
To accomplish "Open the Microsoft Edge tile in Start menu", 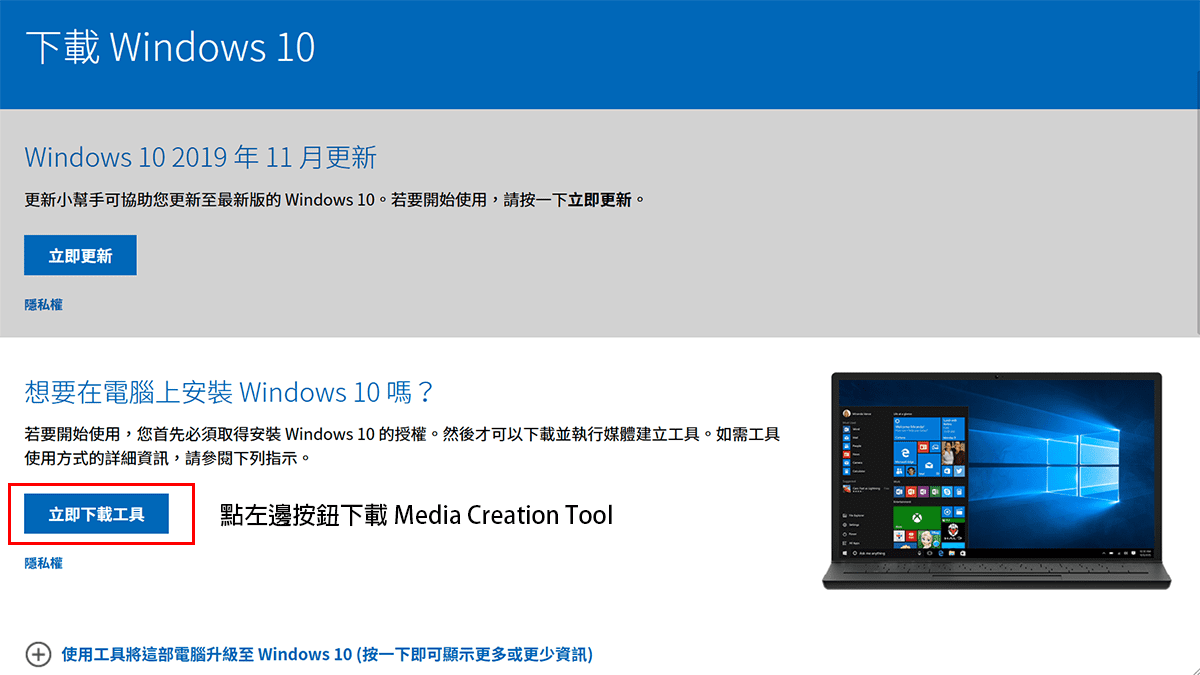I will [904, 454].
